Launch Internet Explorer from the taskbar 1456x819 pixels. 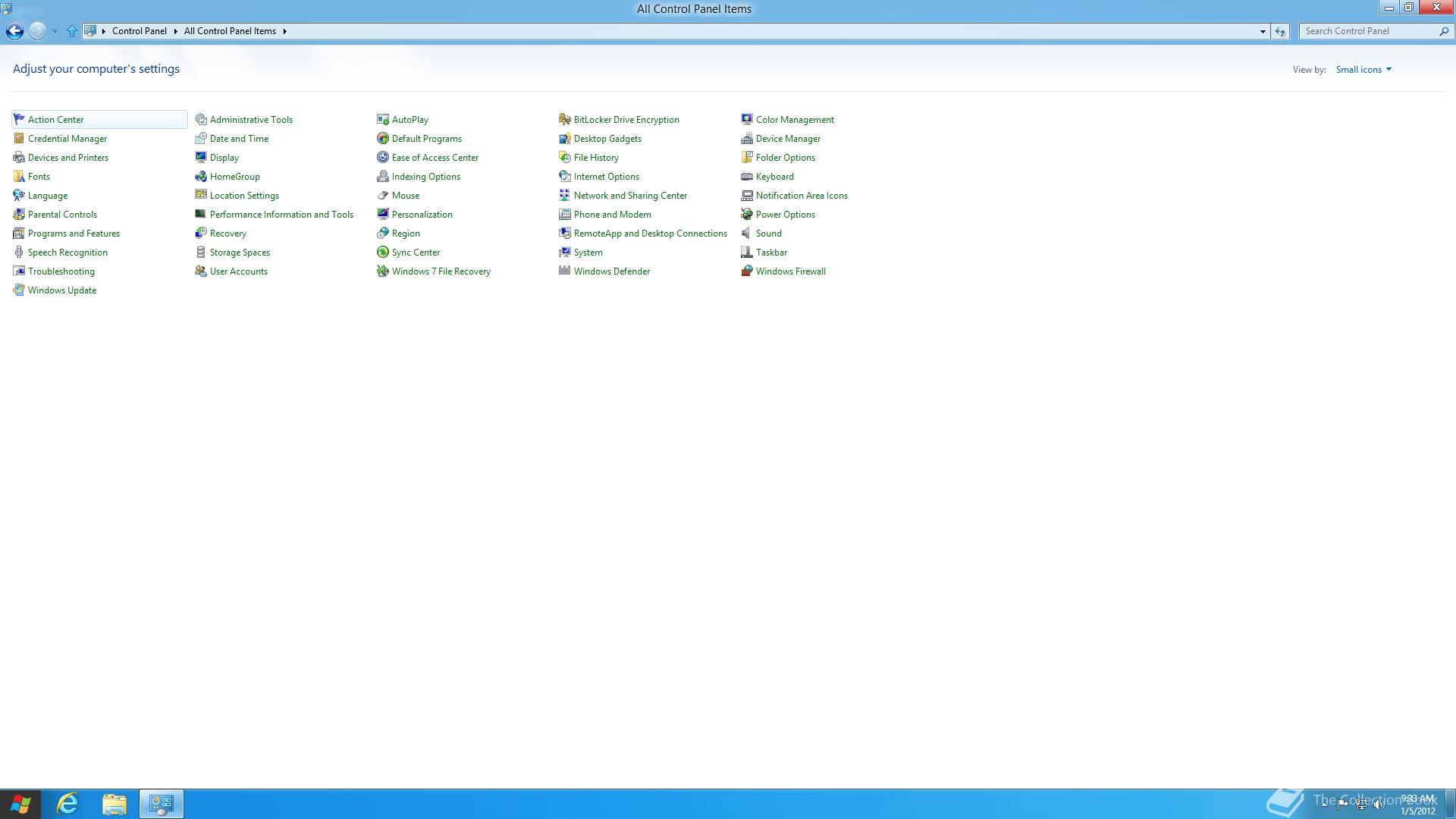click(67, 804)
